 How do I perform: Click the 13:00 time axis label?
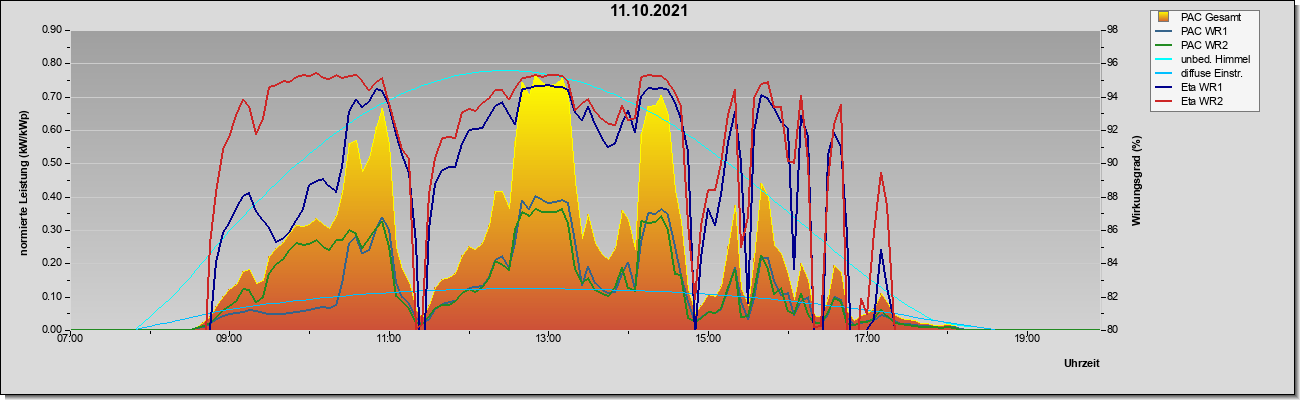(548, 338)
